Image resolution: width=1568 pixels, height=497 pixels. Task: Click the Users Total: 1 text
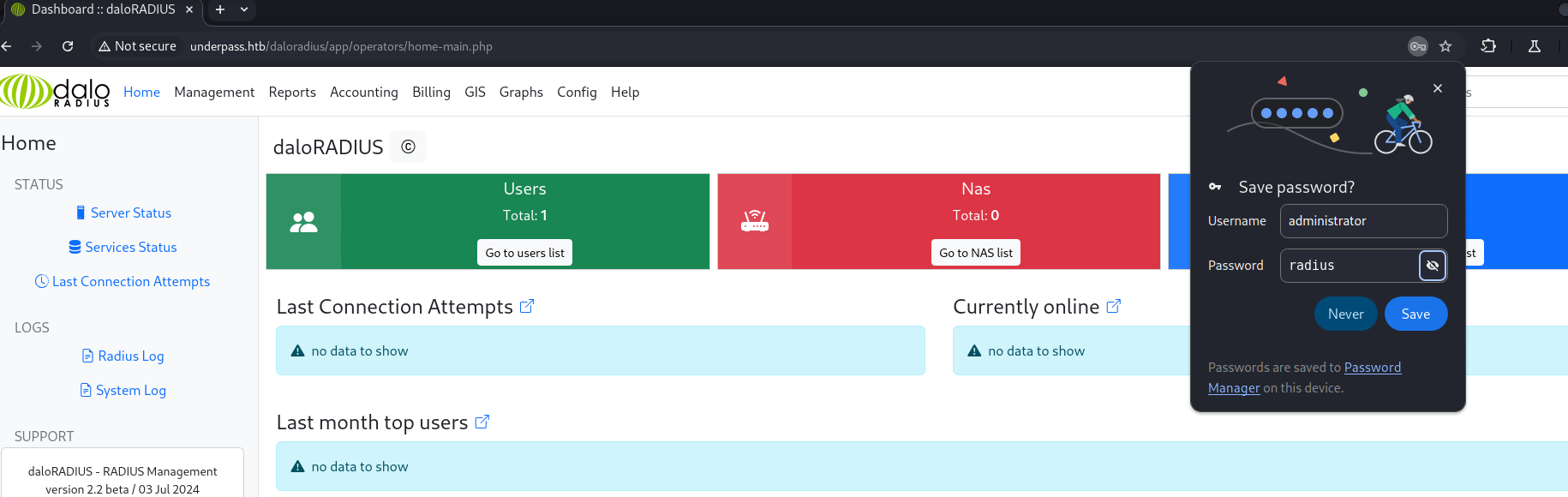pos(524,215)
